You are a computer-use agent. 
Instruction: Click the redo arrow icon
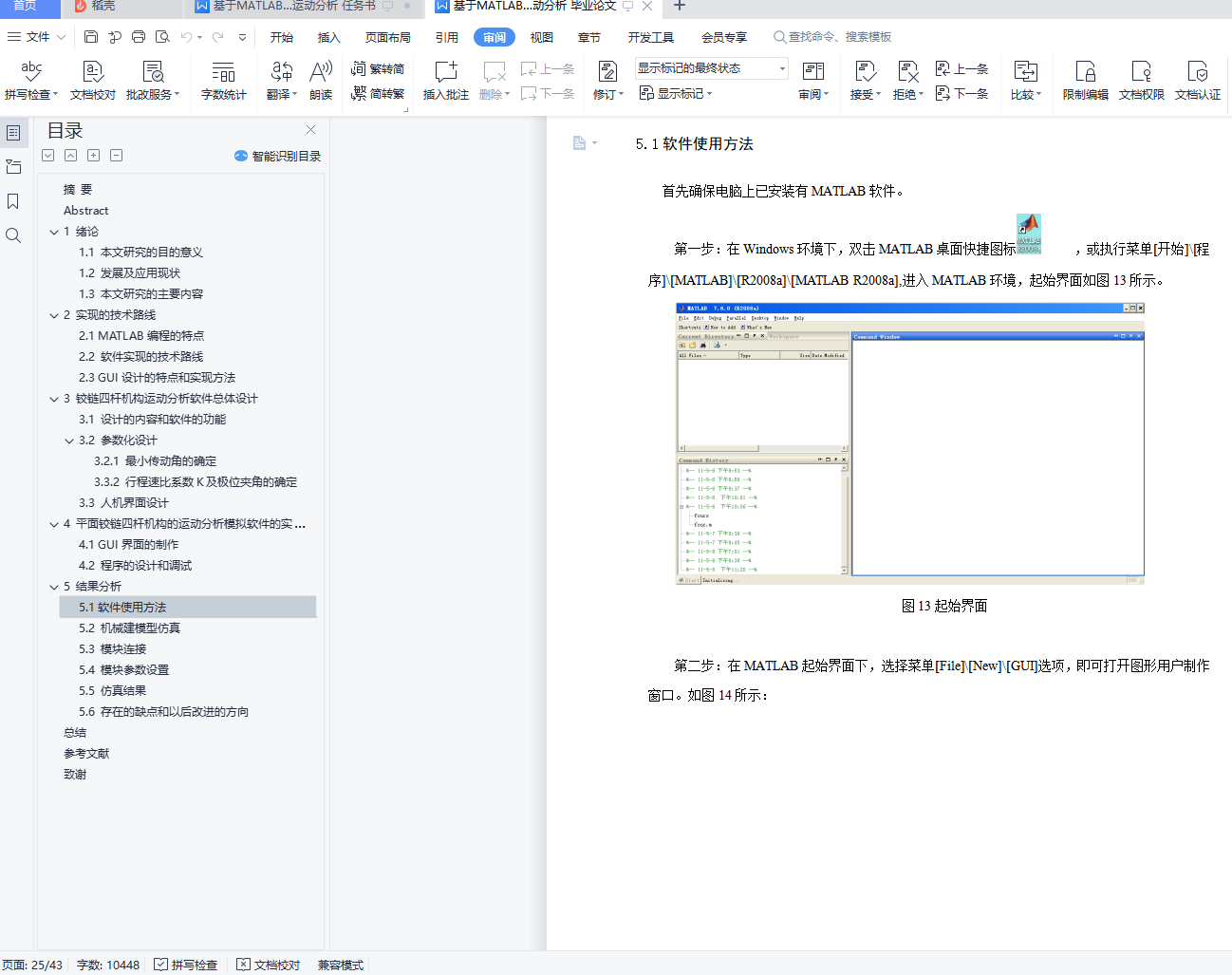coord(218,37)
